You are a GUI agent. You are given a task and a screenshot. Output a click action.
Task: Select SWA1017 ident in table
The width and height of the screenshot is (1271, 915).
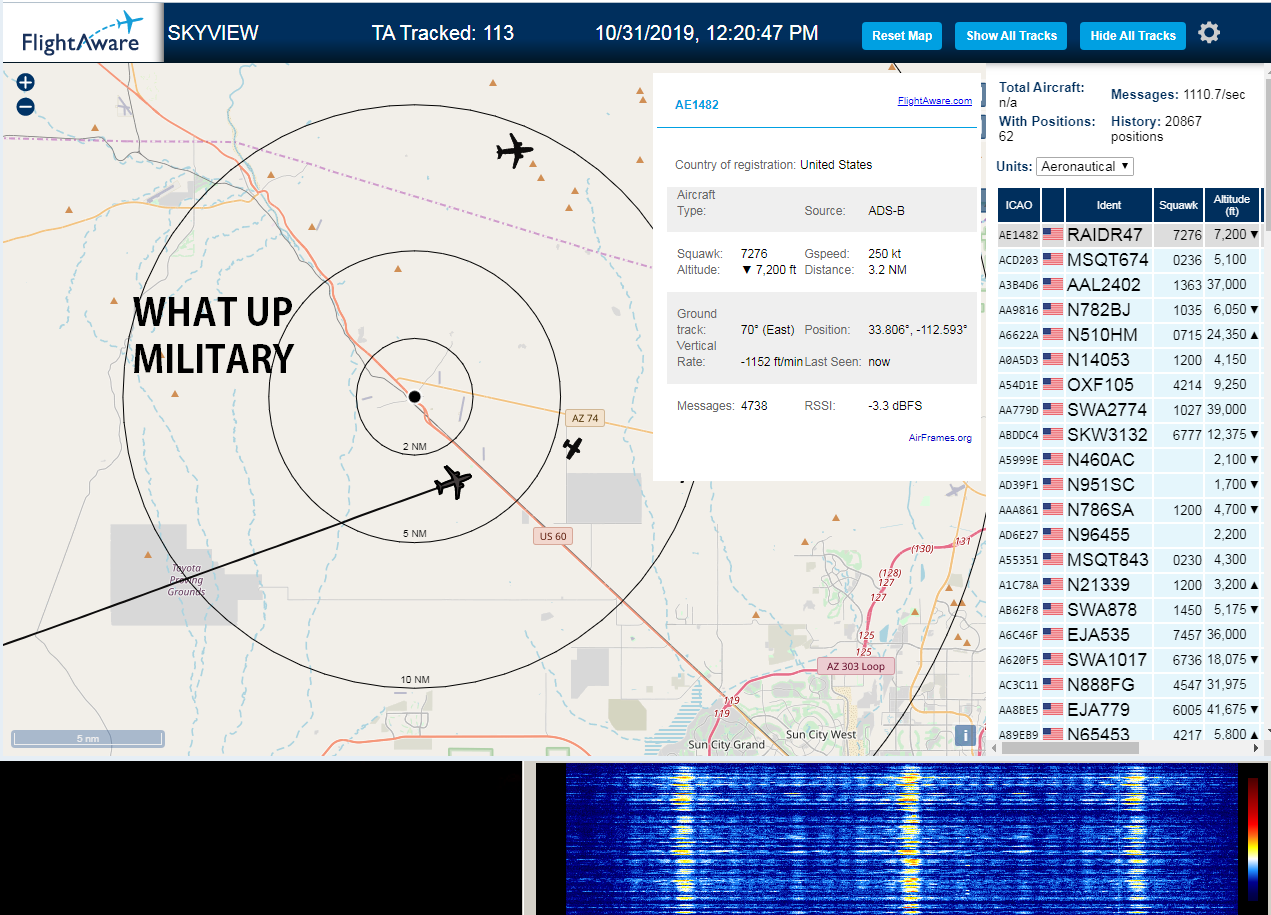click(1107, 660)
